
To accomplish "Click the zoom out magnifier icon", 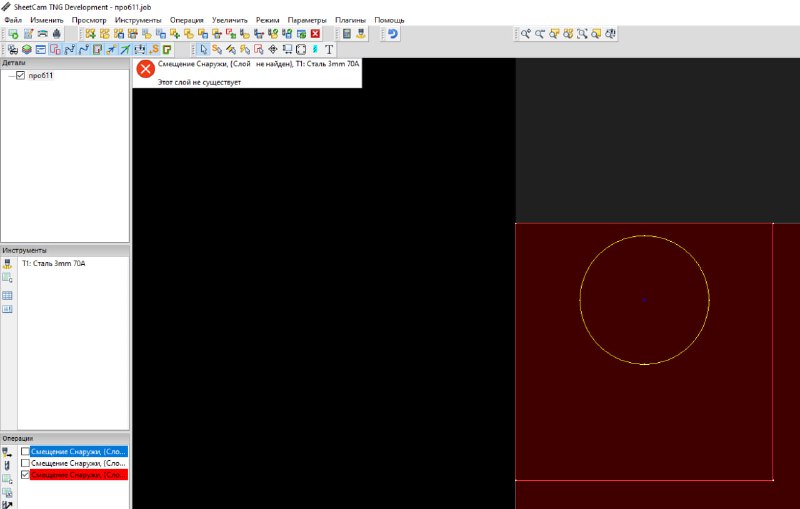I will (x=540, y=34).
